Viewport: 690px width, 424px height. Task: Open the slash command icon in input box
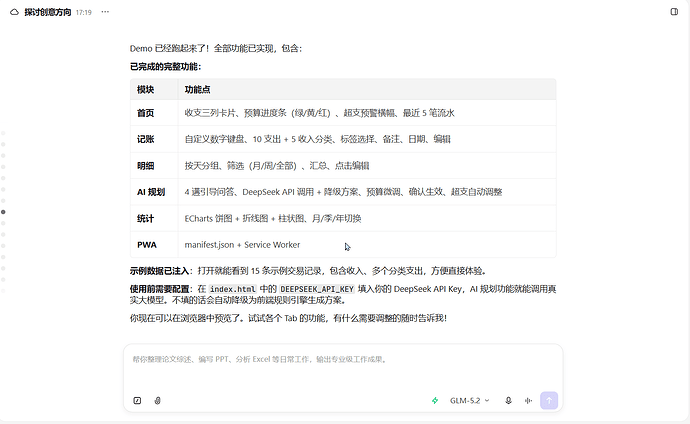click(x=137, y=400)
